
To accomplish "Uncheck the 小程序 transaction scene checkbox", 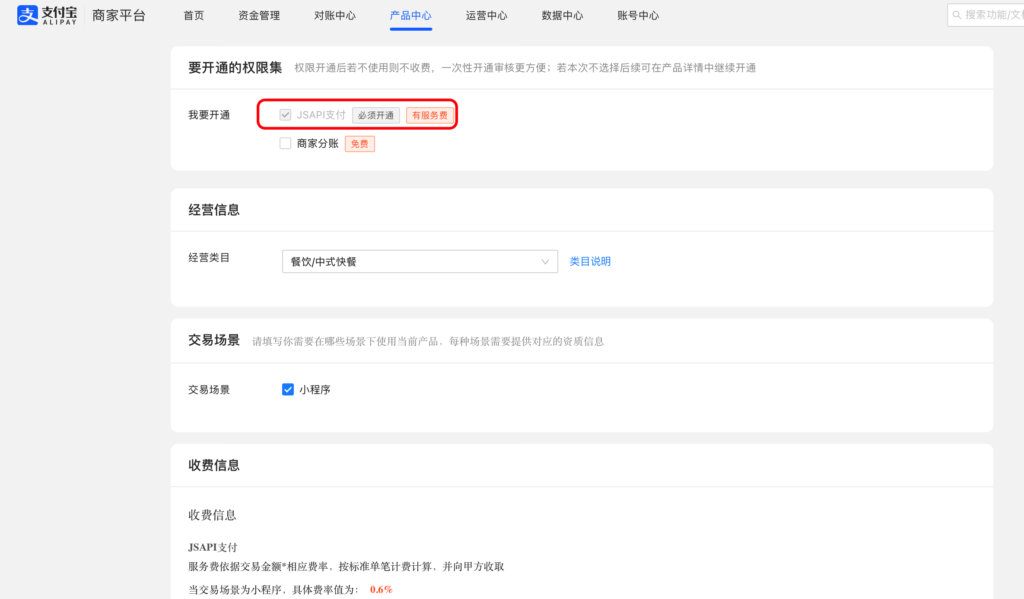I will coord(288,390).
